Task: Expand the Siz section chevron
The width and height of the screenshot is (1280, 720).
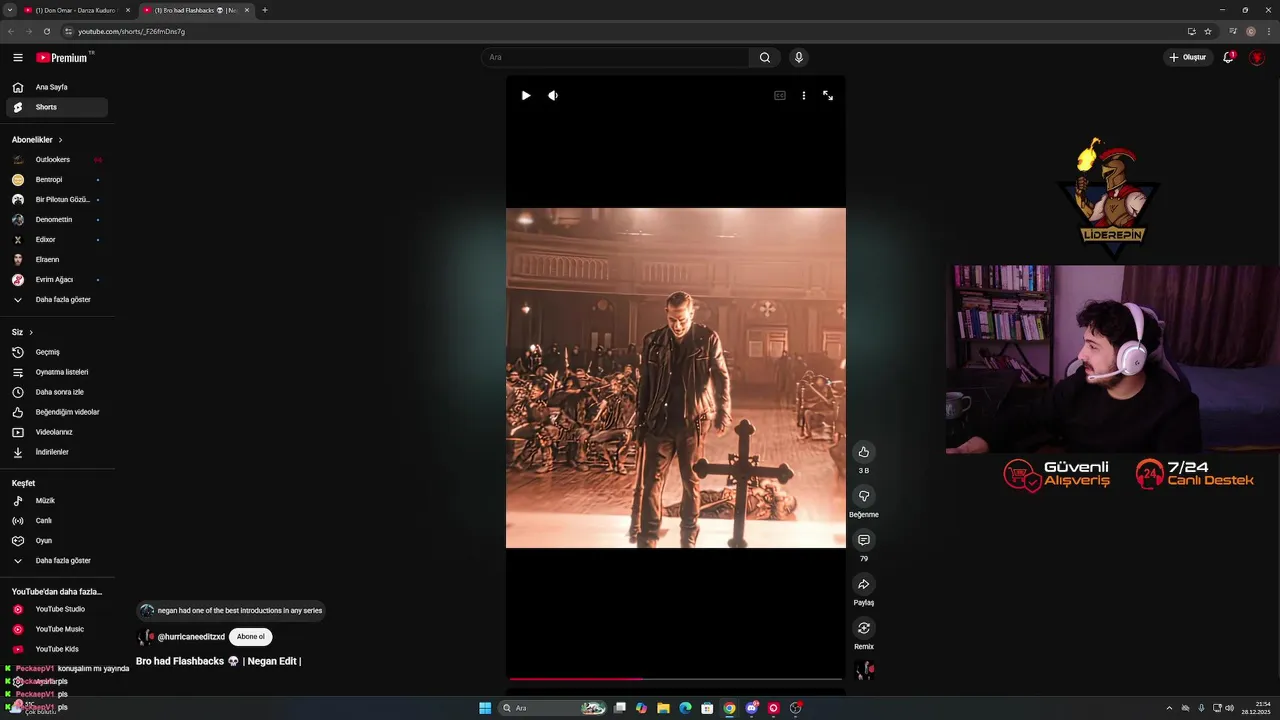Action: [31, 332]
